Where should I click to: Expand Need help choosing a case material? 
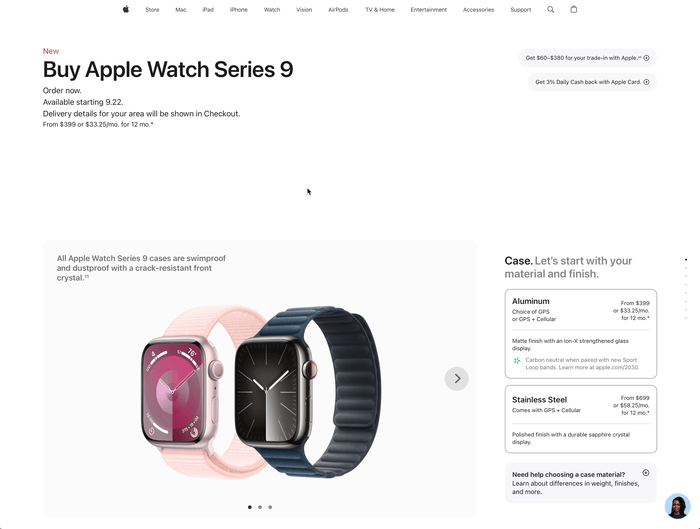click(x=580, y=483)
